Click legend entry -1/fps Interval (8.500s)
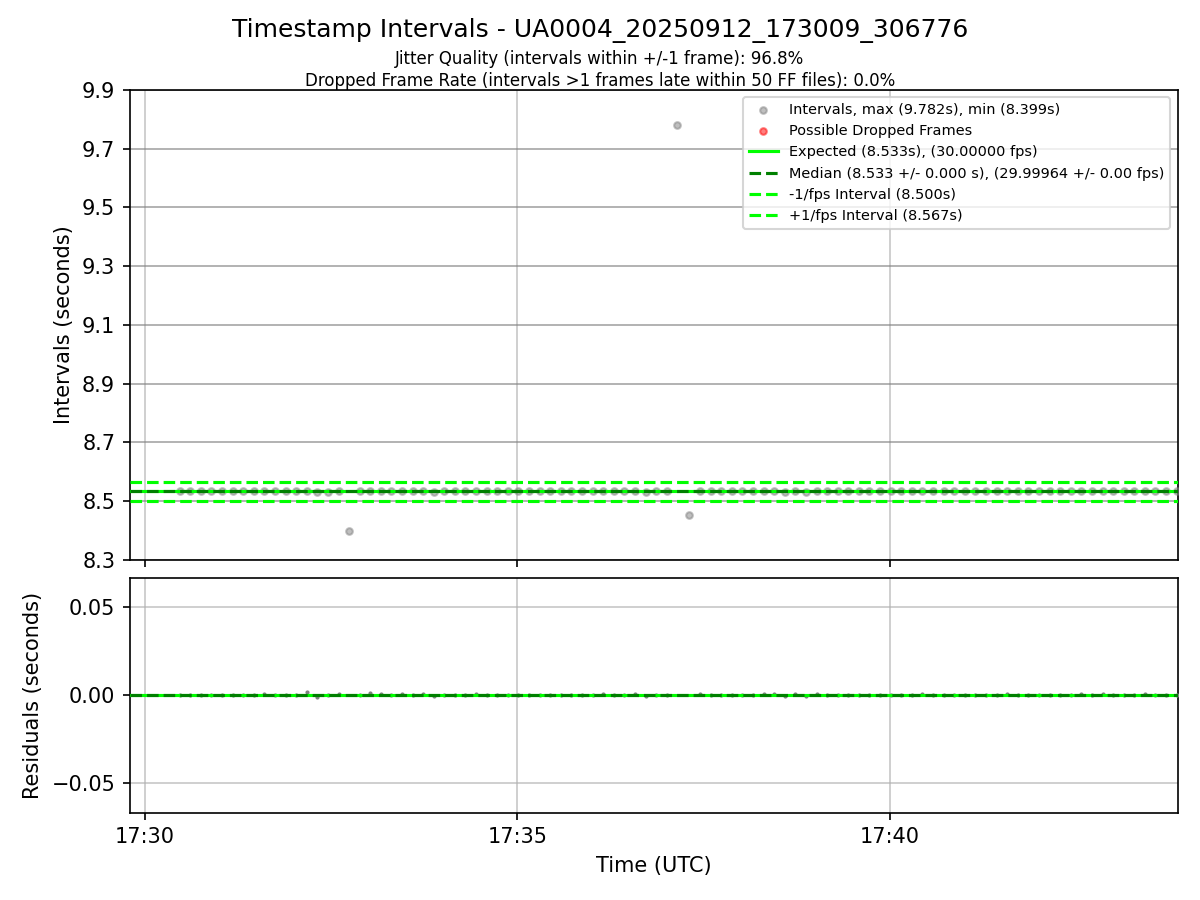 [872, 194]
